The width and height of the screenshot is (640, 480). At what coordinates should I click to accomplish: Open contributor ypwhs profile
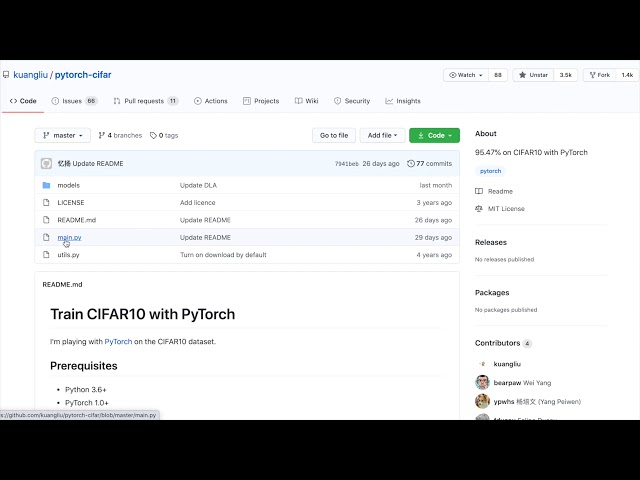(537, 402)
